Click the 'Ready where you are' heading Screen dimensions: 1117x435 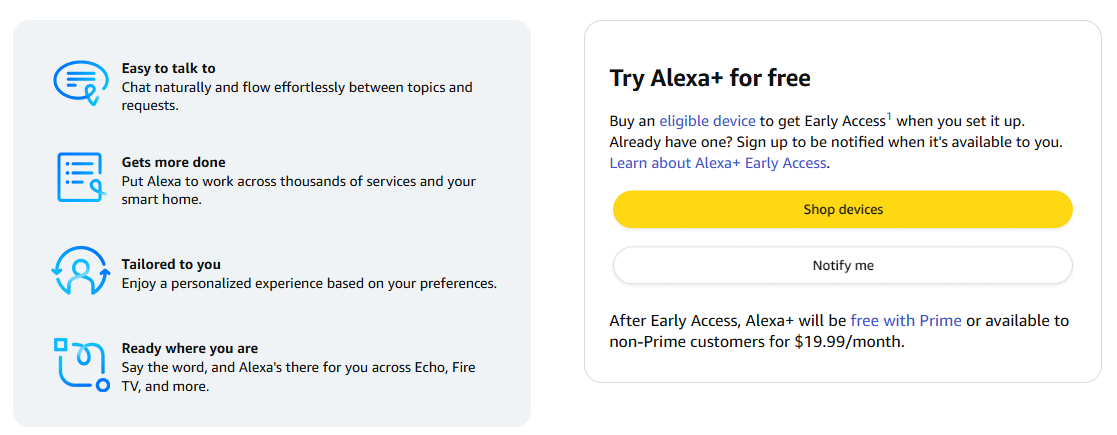click(190, 349)
